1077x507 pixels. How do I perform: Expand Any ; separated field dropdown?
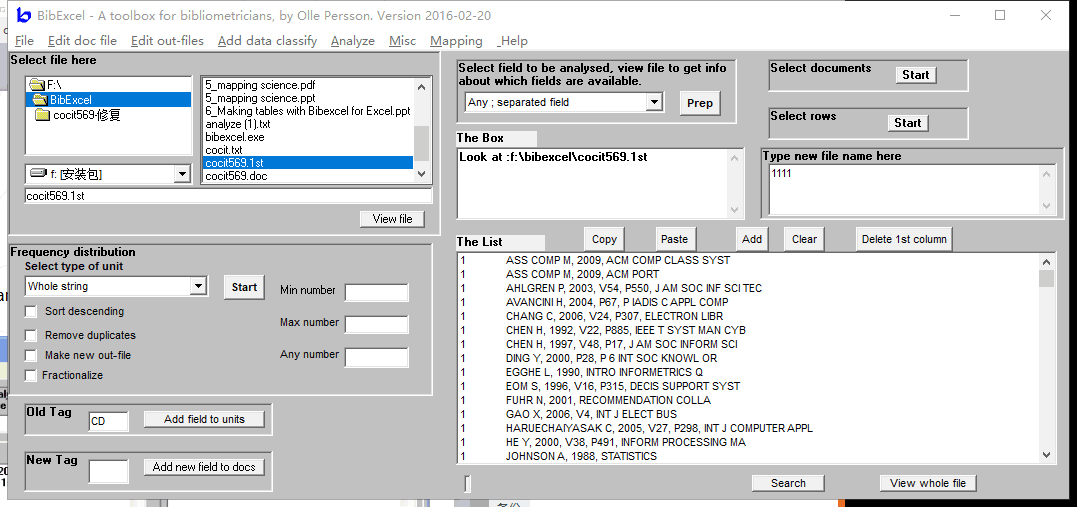[655, 102]
